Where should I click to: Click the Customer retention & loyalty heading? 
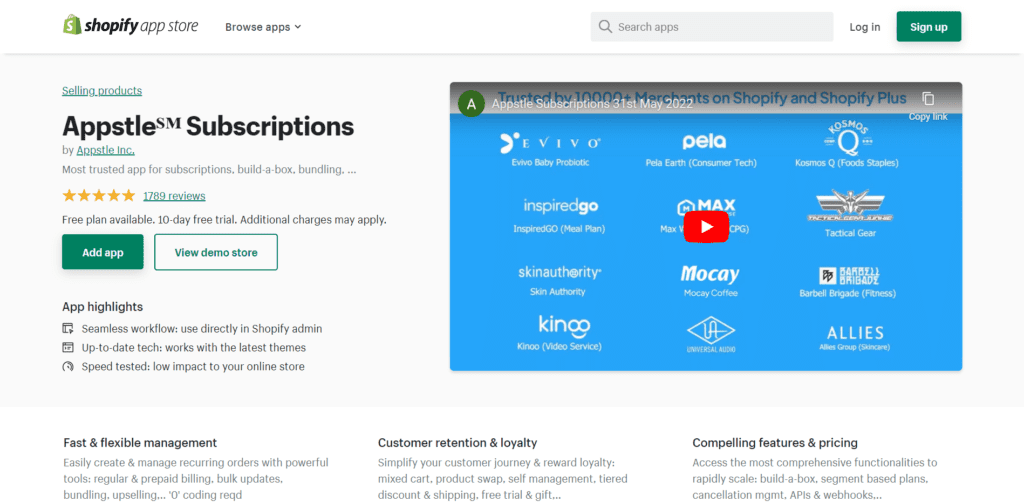point(457,443)
